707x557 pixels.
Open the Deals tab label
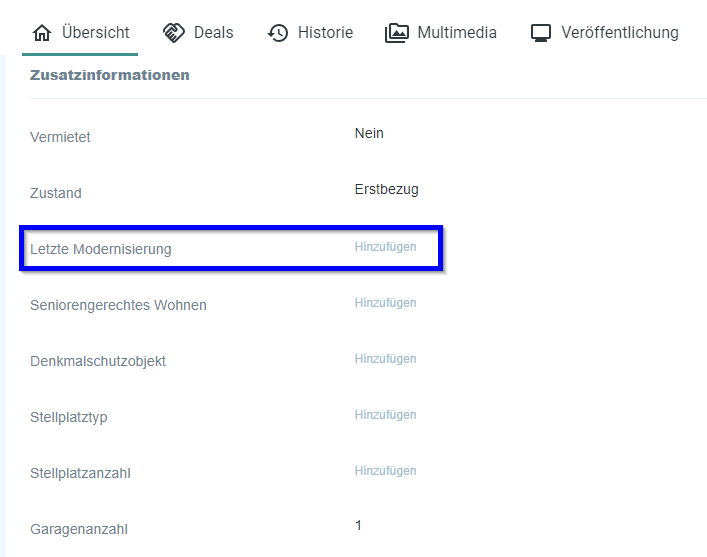(x=213, y=33)
